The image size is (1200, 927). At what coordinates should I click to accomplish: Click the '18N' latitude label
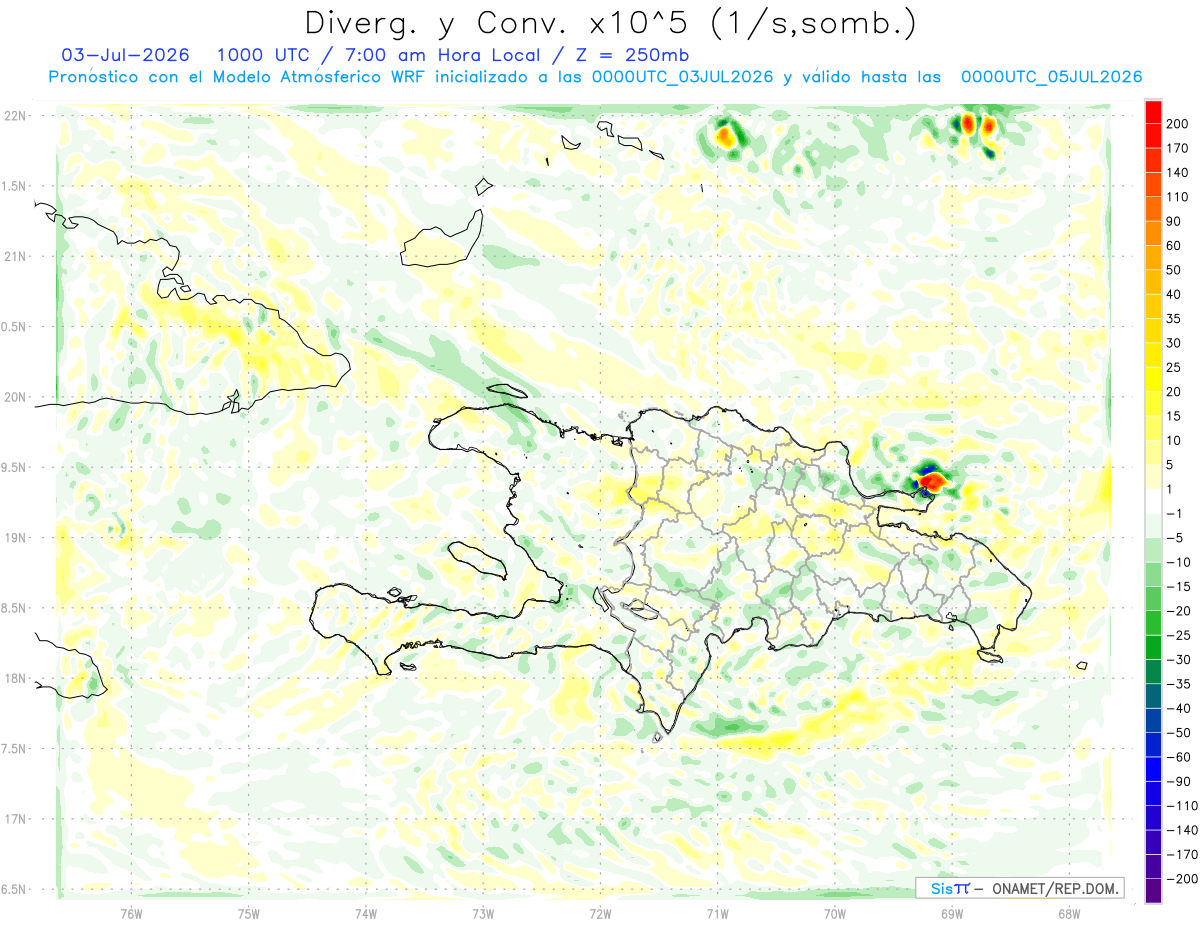click(15, 678)
